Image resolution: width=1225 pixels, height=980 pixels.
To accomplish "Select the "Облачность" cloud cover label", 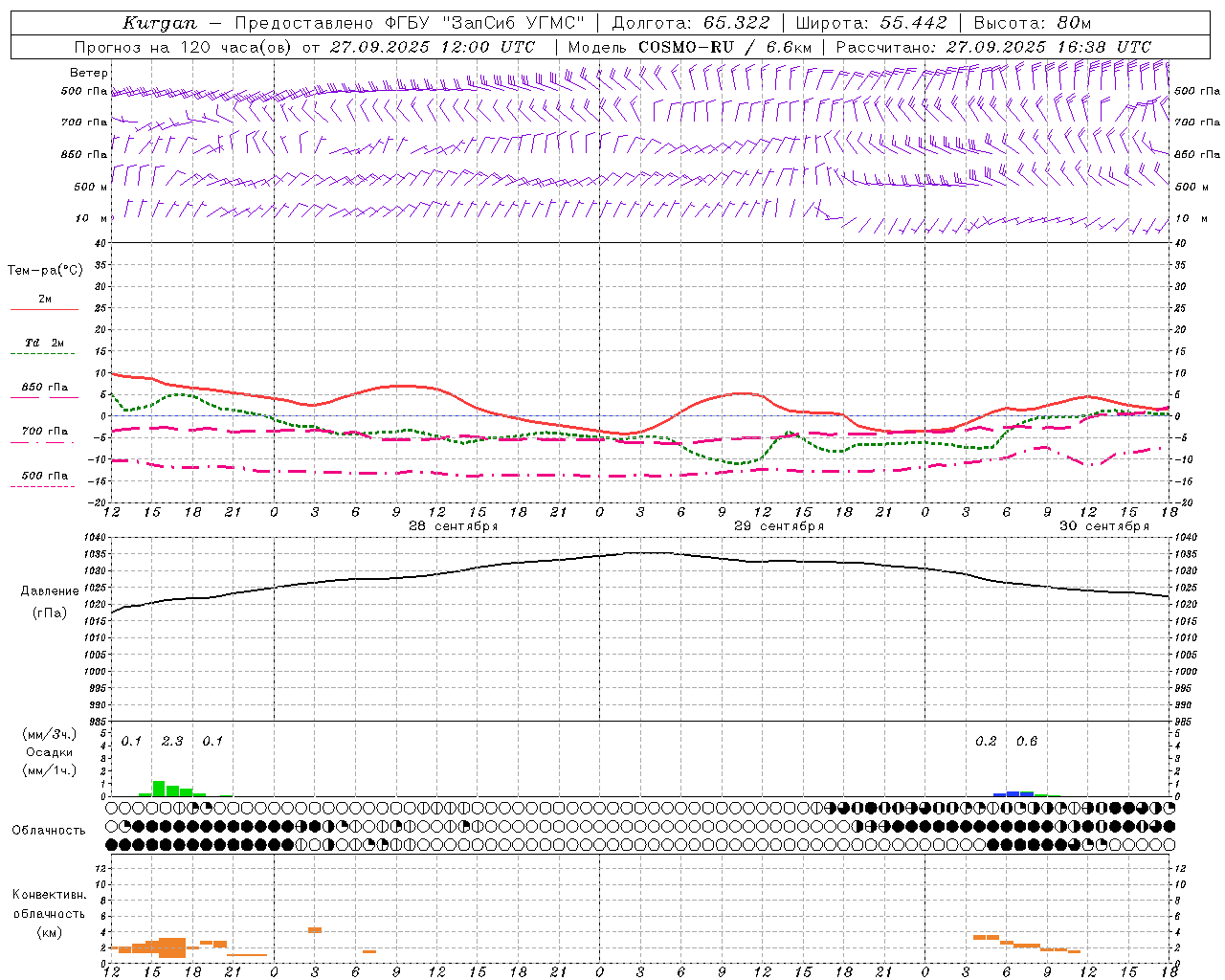I will point(49,830).
